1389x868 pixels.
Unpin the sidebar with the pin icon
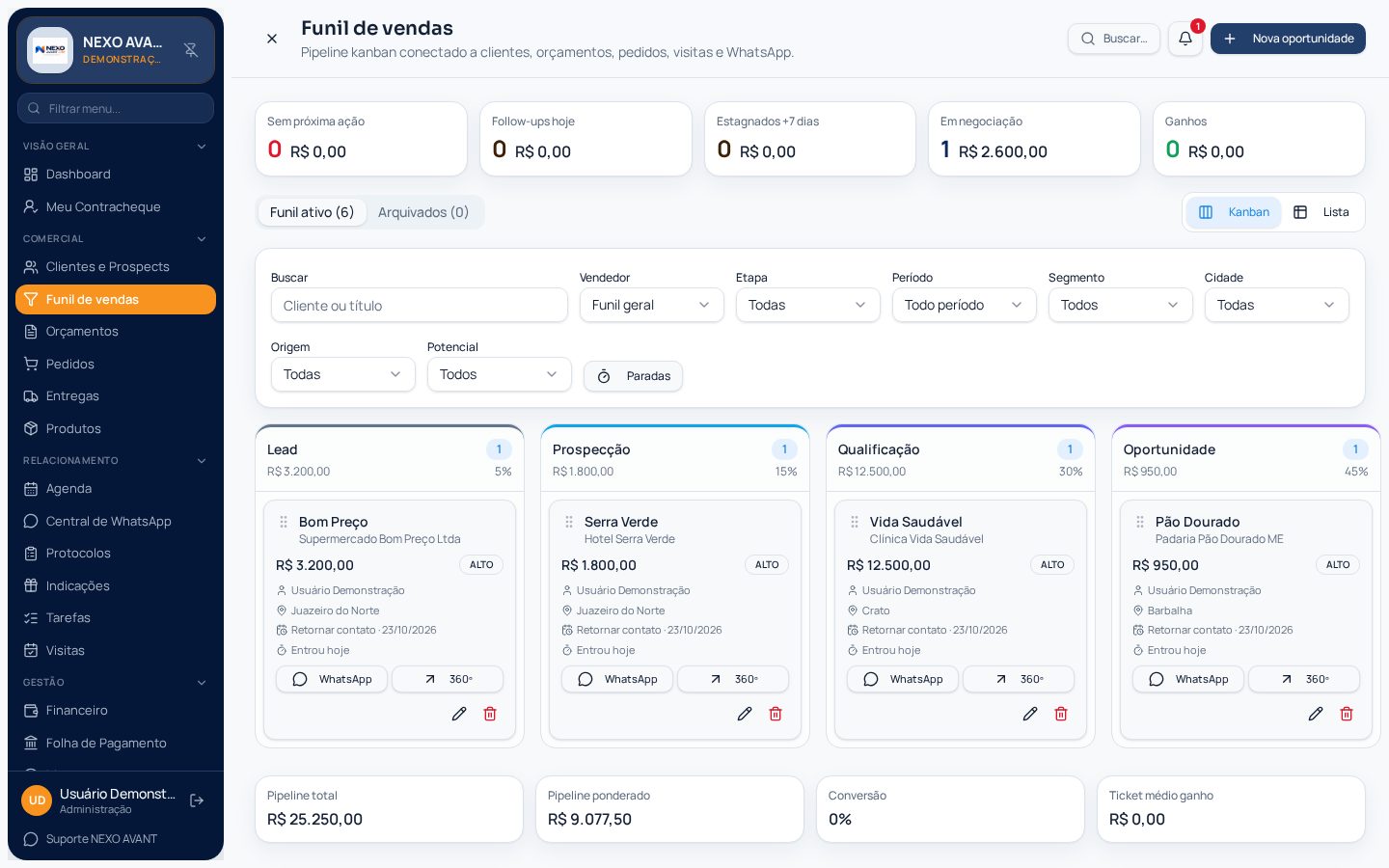191,50
